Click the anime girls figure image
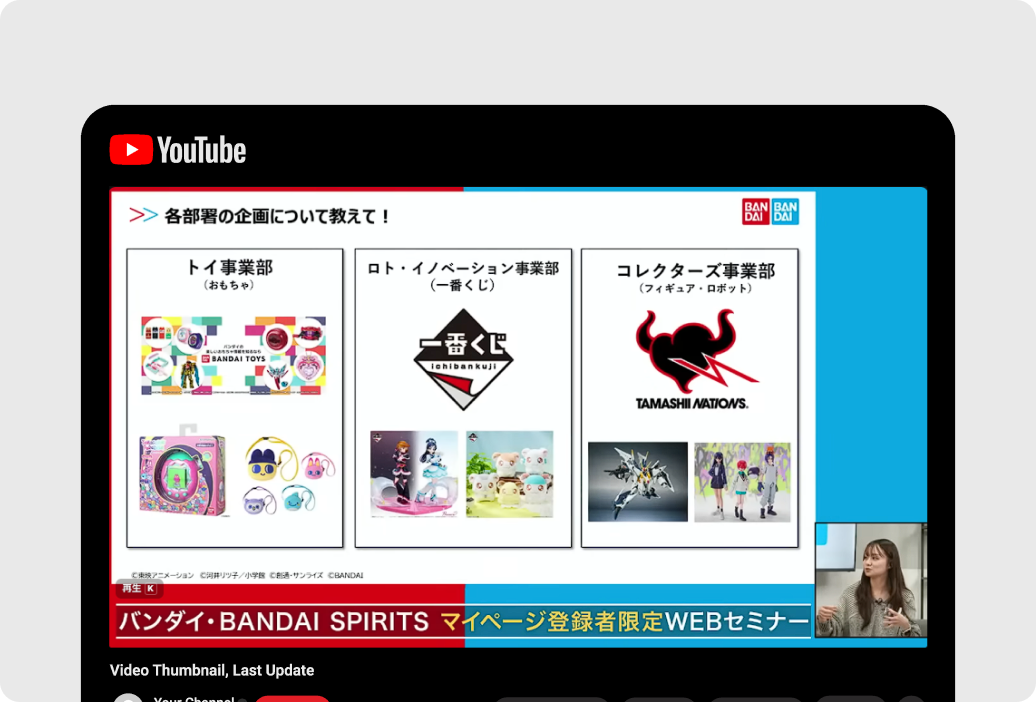Viewport: 1036px width, 702px height. tap(414, 474)
